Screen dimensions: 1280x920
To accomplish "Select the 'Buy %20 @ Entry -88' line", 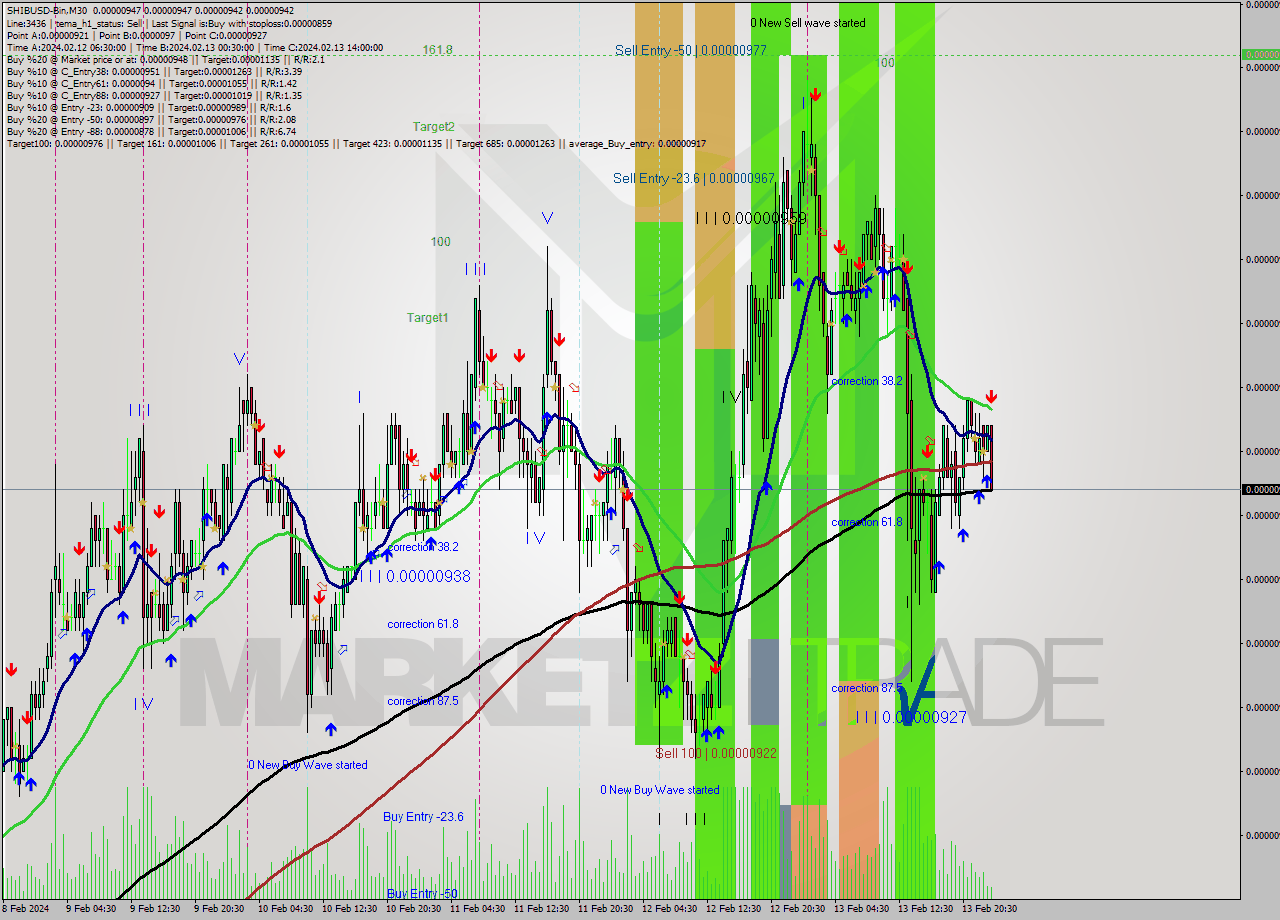I will coord(151,132).
